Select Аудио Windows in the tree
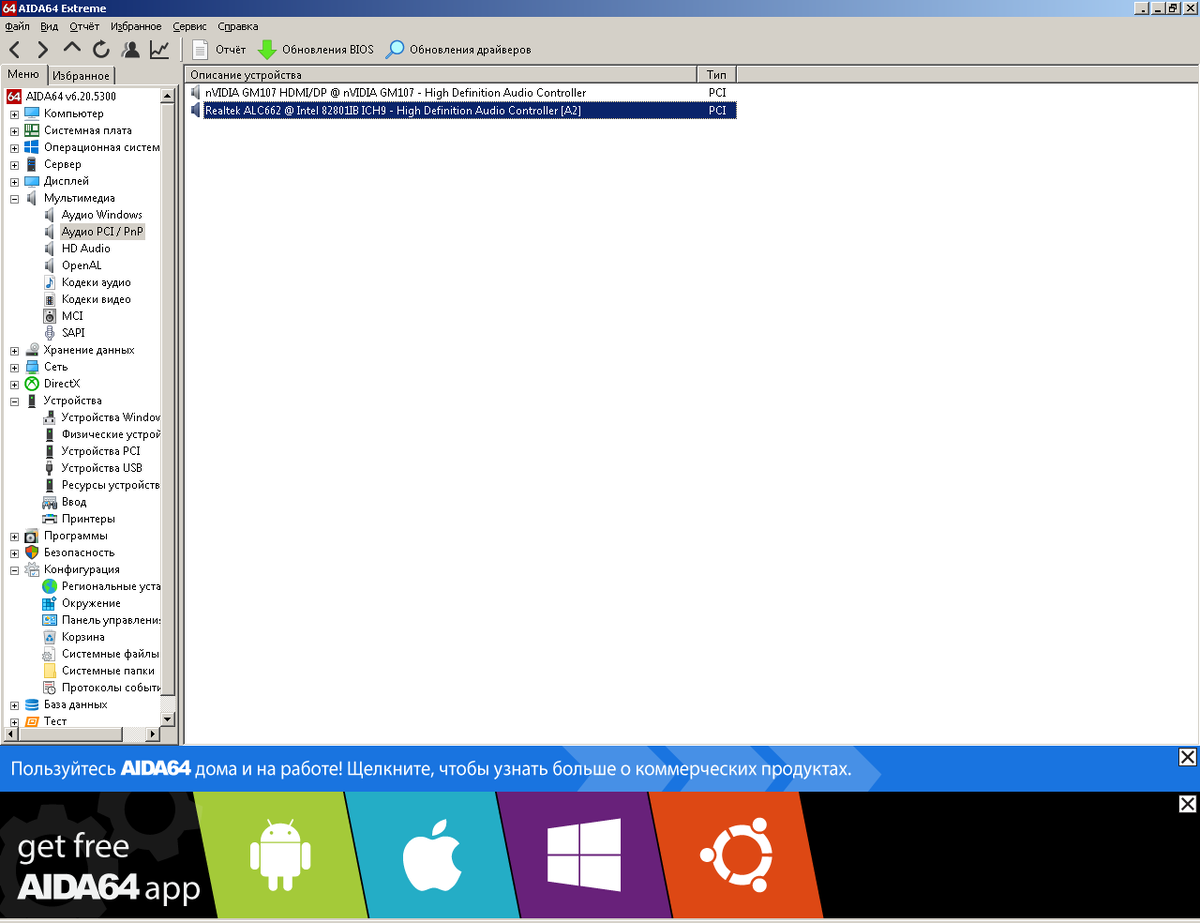 pos(102,215)
